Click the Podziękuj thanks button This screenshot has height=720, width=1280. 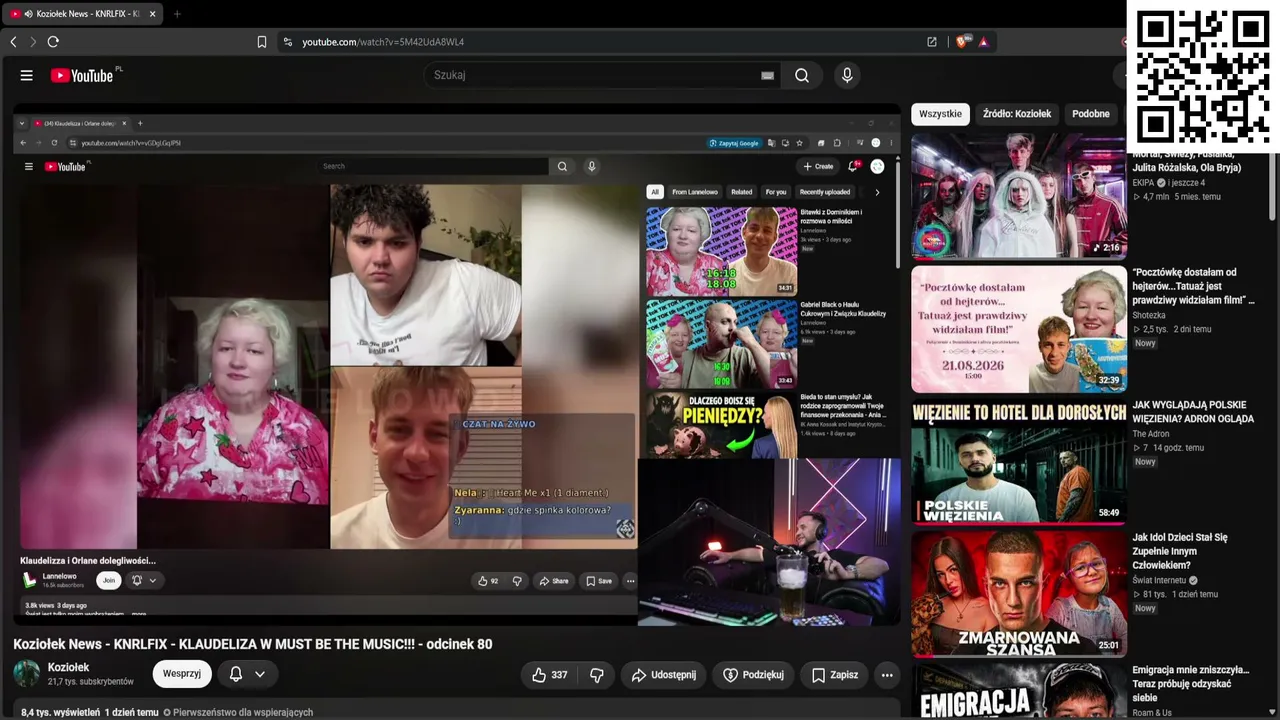(753, 675)
